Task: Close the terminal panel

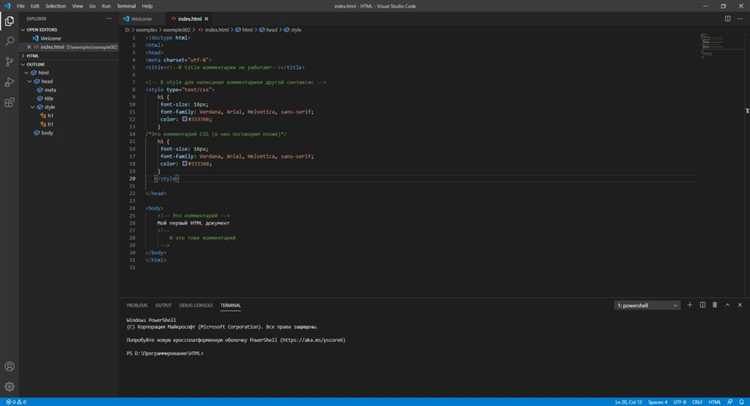Action: pos(740,305)
